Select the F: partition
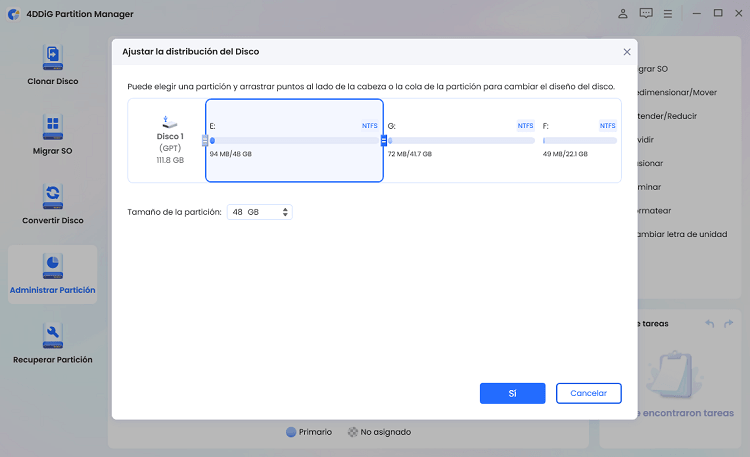This screenshot has width=750, height=457. [579, 140]
